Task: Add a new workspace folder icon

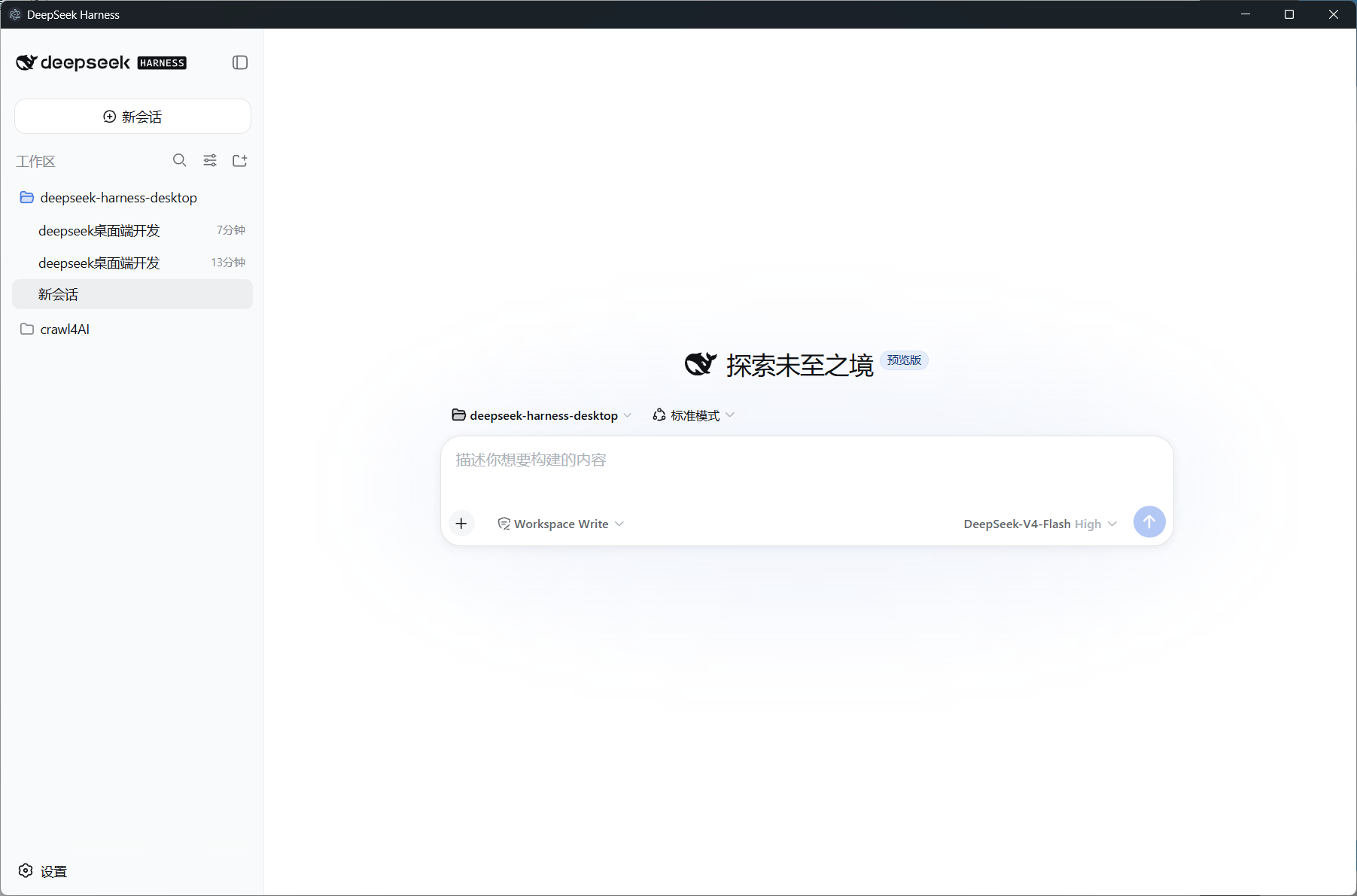Action: click(240, 160)
